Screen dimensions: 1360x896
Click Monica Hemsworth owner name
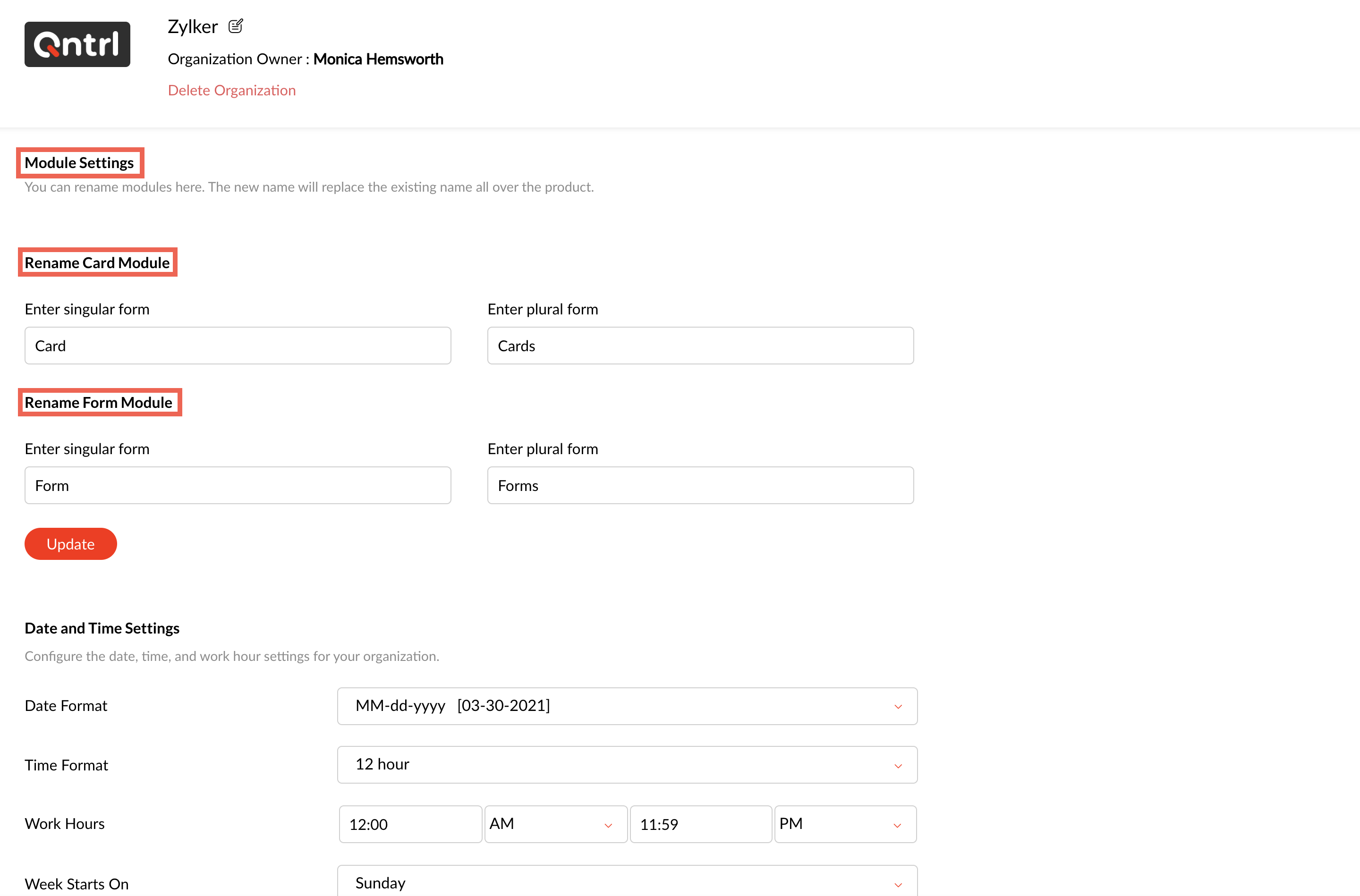pos(378,59)
